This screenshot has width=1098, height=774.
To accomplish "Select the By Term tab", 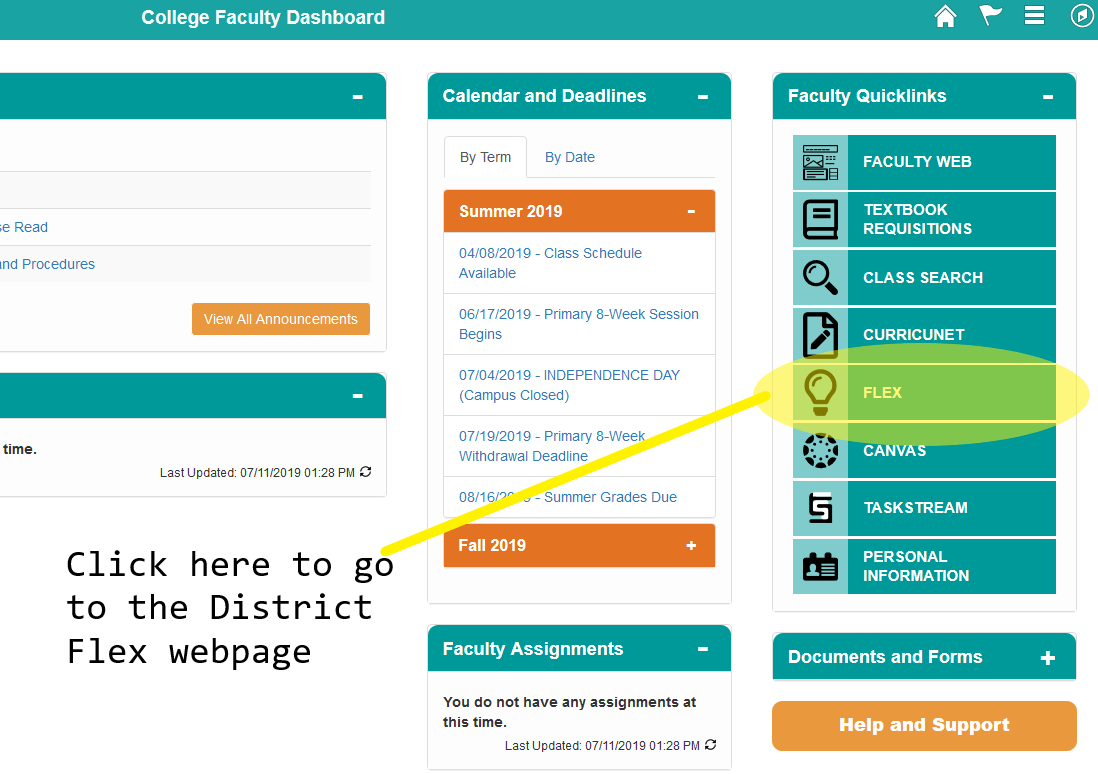I will click(485, 157).
